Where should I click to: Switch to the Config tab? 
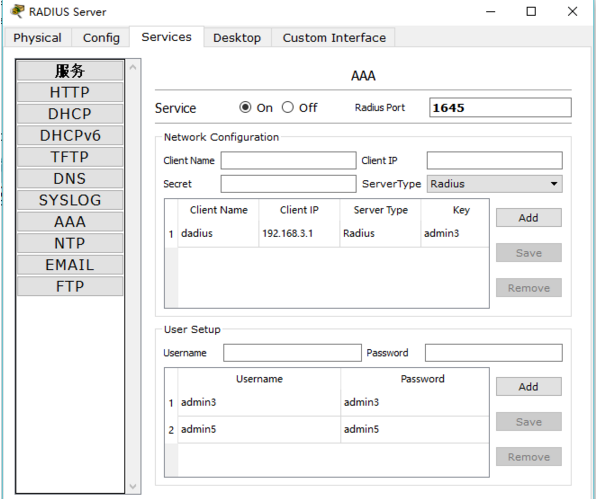tap(101, 38)
